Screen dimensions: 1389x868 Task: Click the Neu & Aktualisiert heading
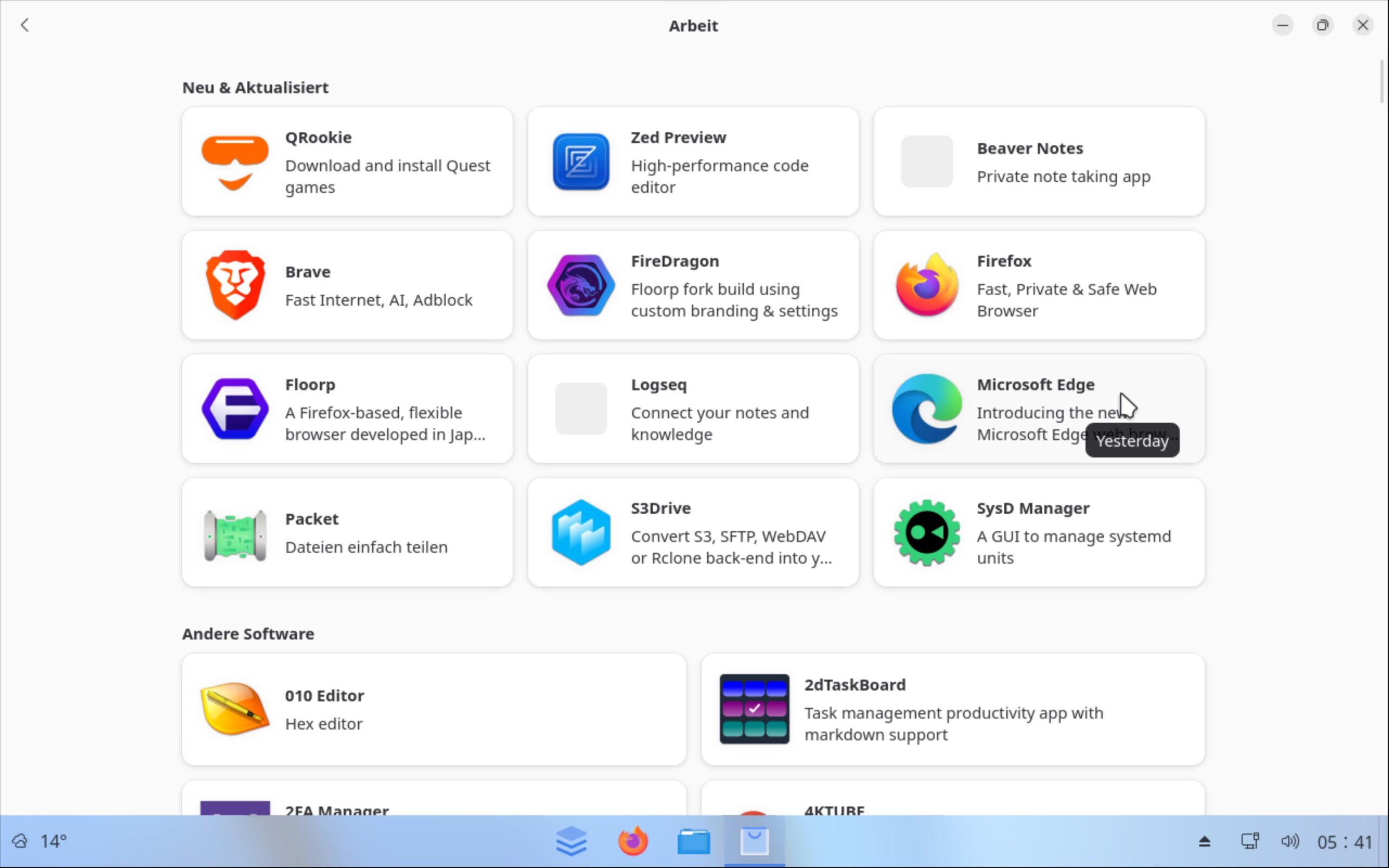pyautogui.click(x=256, y=88)
